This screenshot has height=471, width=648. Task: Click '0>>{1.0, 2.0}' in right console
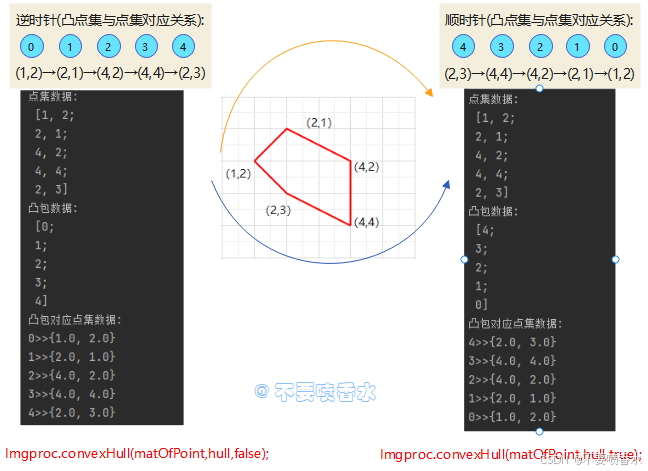[512, 417]
